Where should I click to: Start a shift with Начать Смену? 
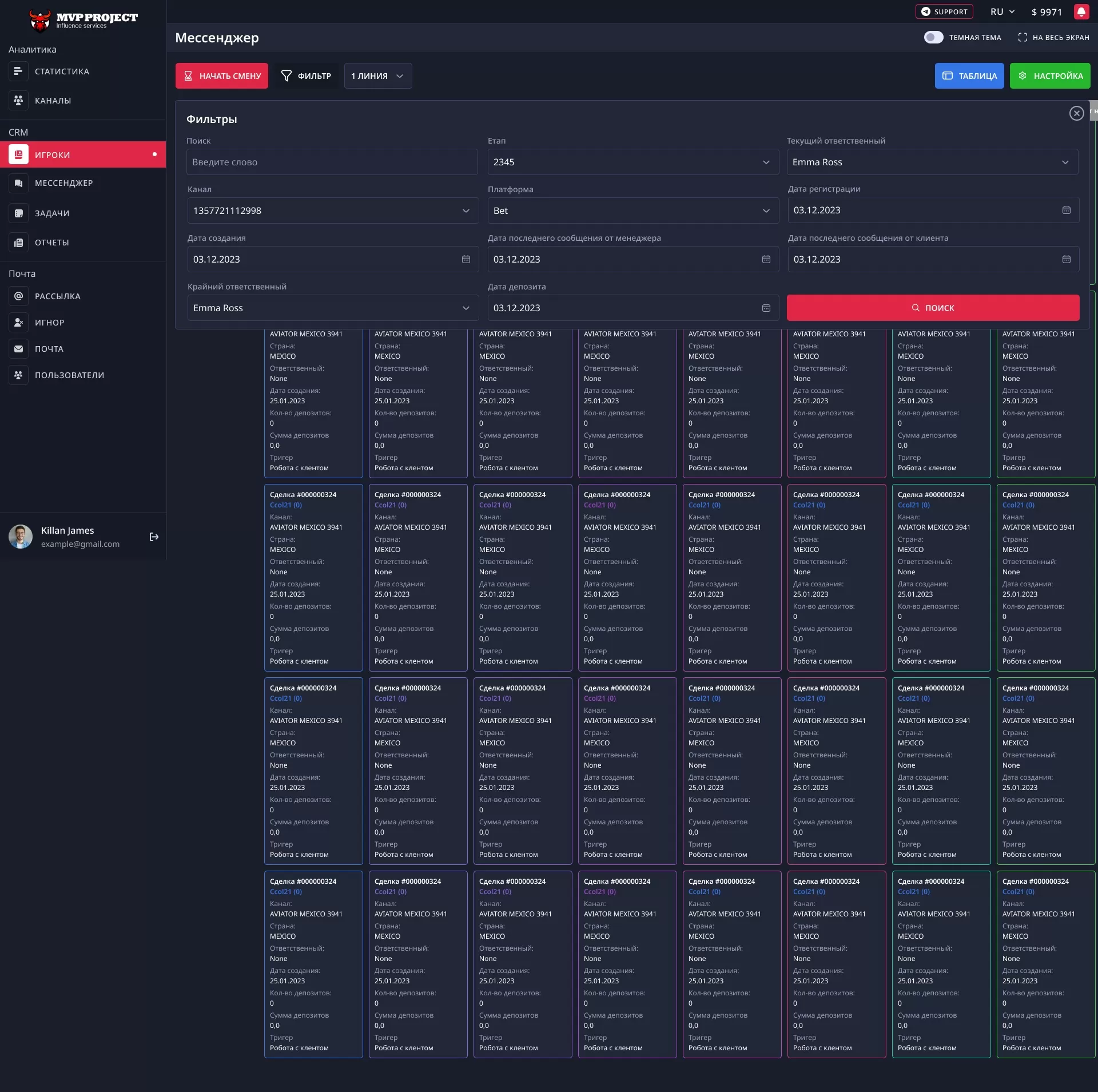(x=221, y=76)
